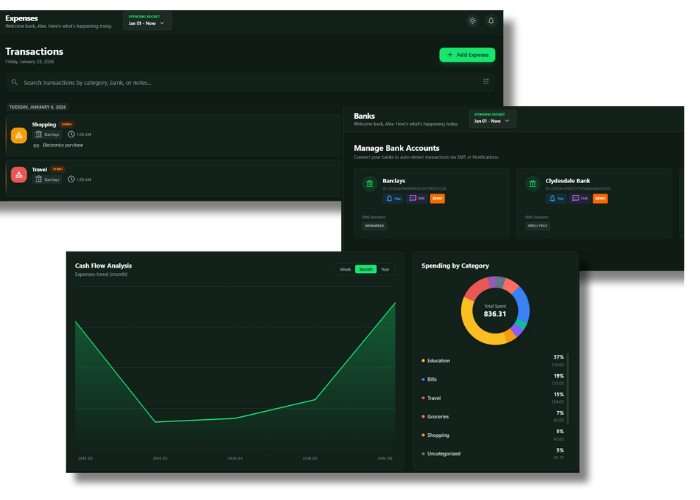Screen dimensions: 700x500
Task: Click the Barclays bank tag in Travel row
Action: pyautogui.click(x=47, y=179)
